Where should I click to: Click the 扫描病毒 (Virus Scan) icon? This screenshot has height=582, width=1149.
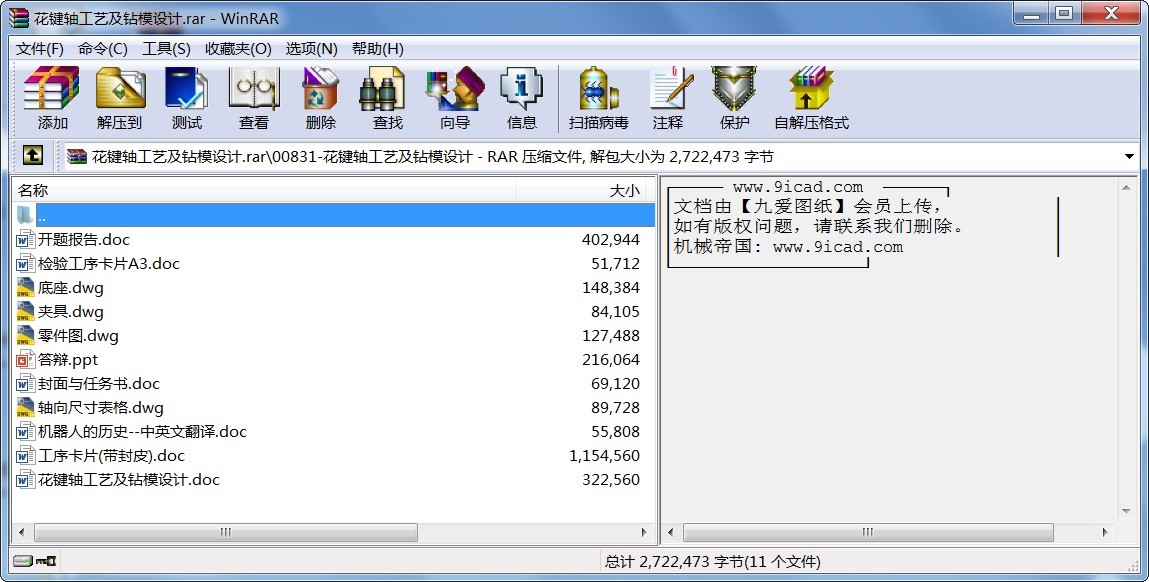coord(598,98)
